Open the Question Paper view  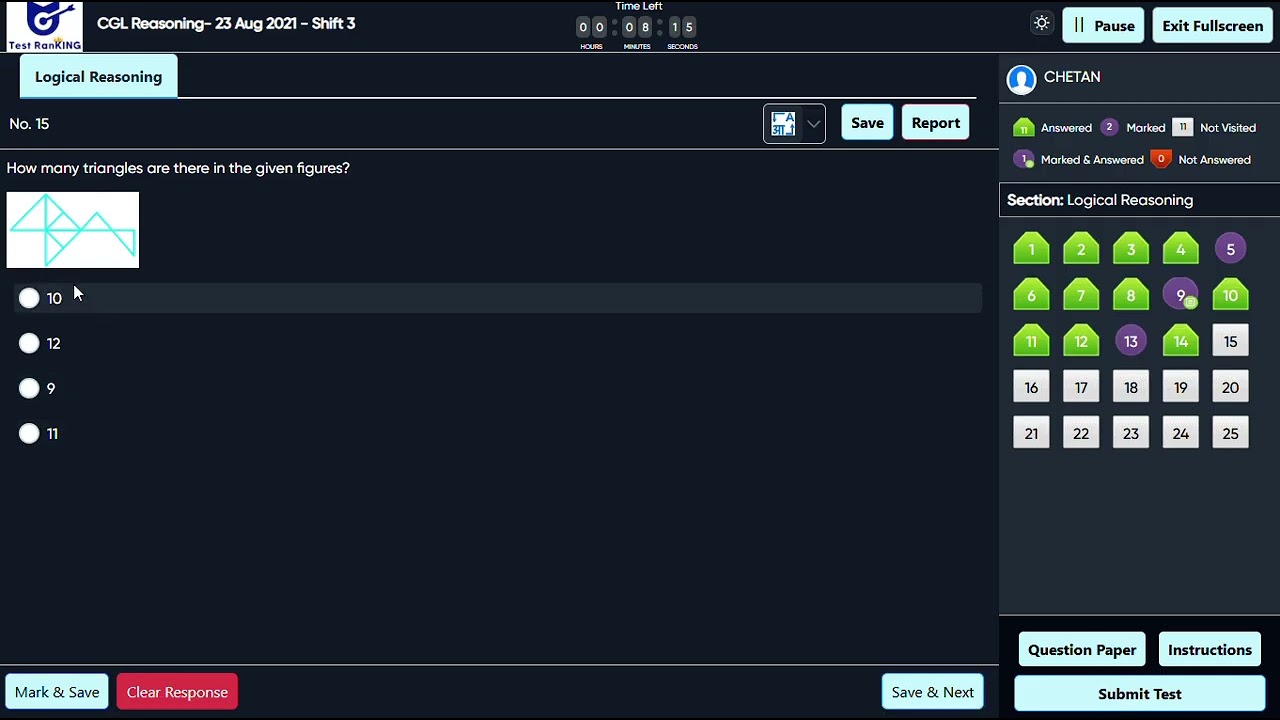pos(1082,650)
